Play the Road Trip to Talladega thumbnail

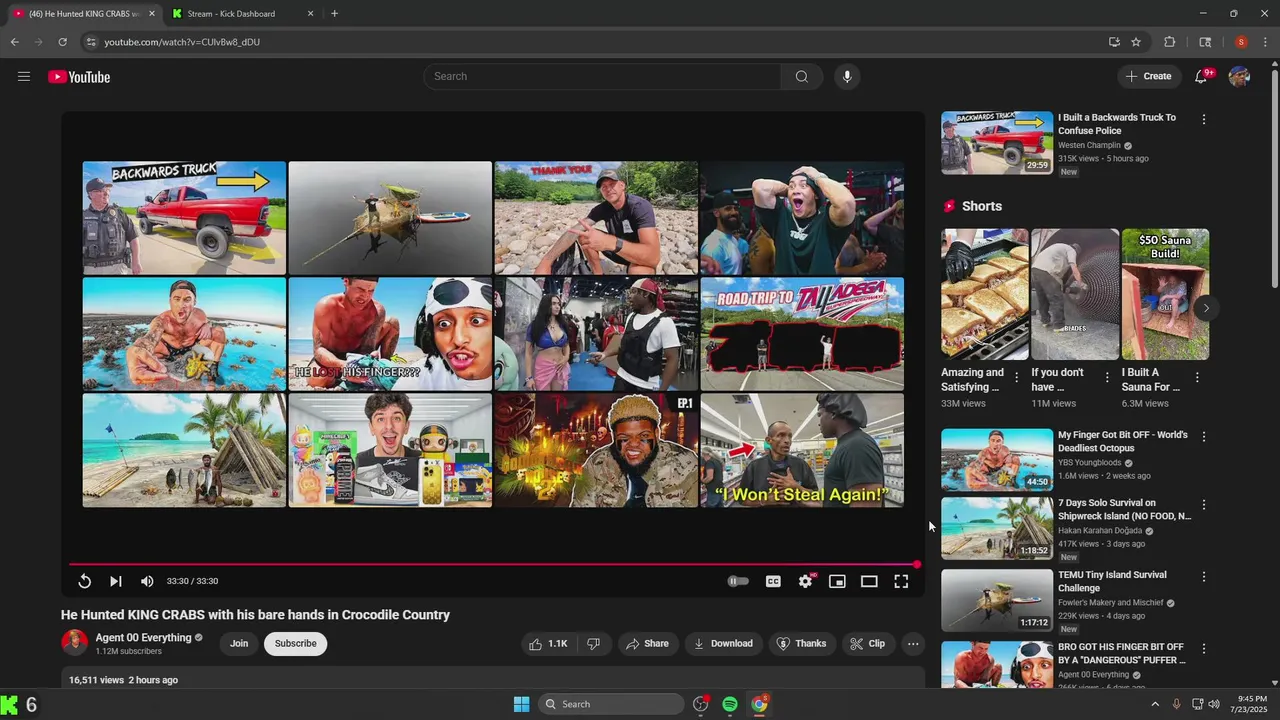click(802, 334)
